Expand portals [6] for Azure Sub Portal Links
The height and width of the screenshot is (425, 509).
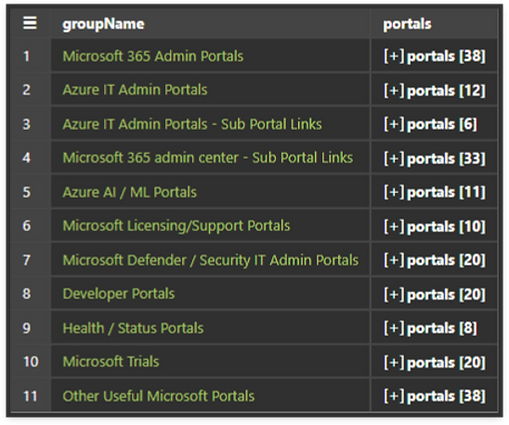coord(430,124)
